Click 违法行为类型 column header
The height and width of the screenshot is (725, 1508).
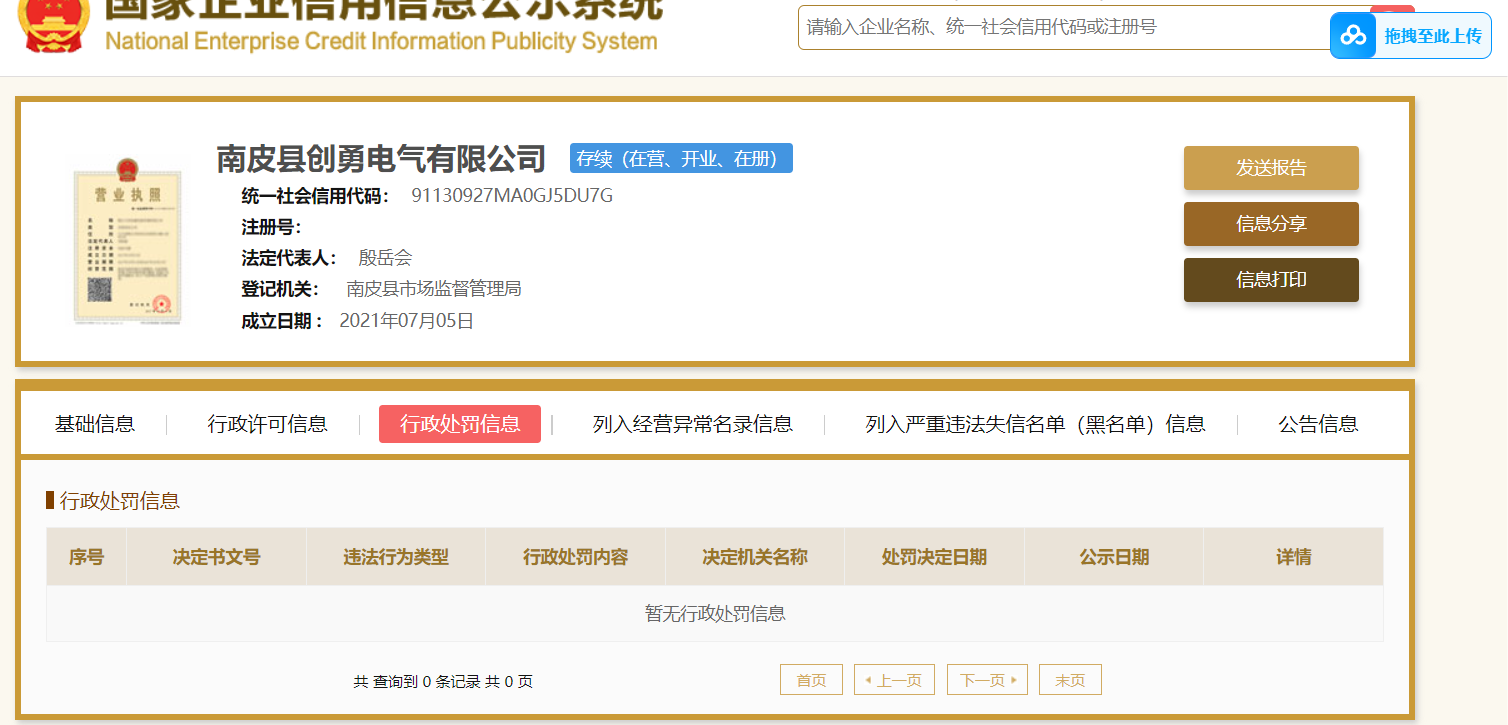click(x=396, y=557)
